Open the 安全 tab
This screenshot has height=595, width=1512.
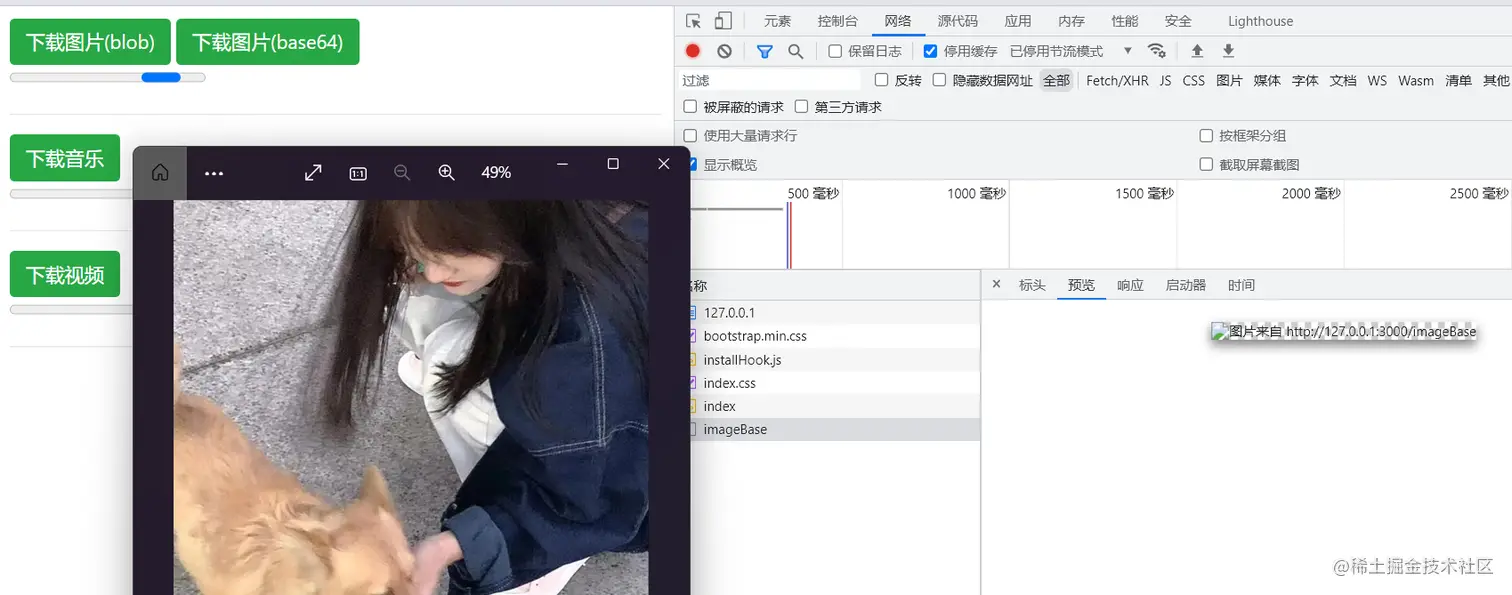pos(1178,21)
